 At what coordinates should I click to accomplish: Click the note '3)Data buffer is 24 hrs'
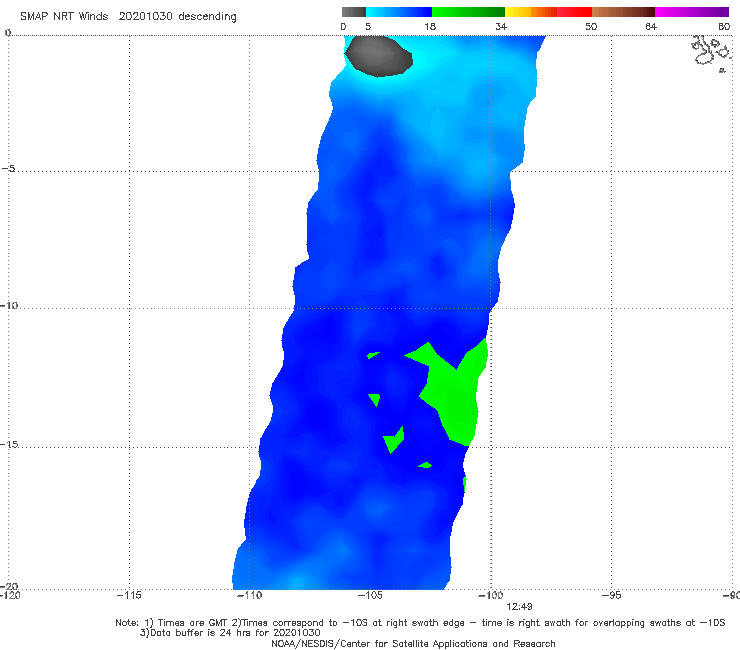tap(230, 633)
